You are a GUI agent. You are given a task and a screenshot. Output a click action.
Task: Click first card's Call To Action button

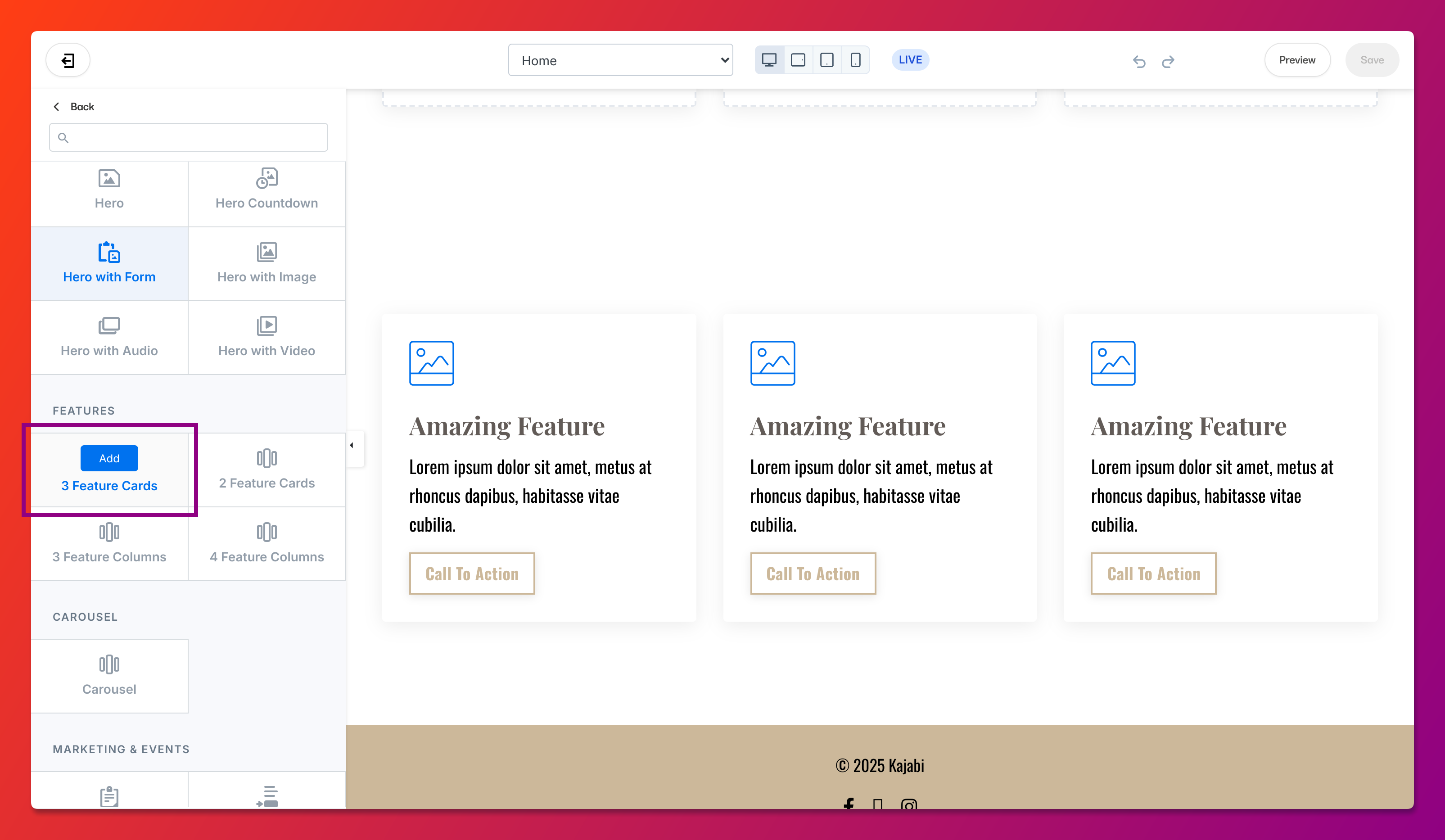pos(471,574)
